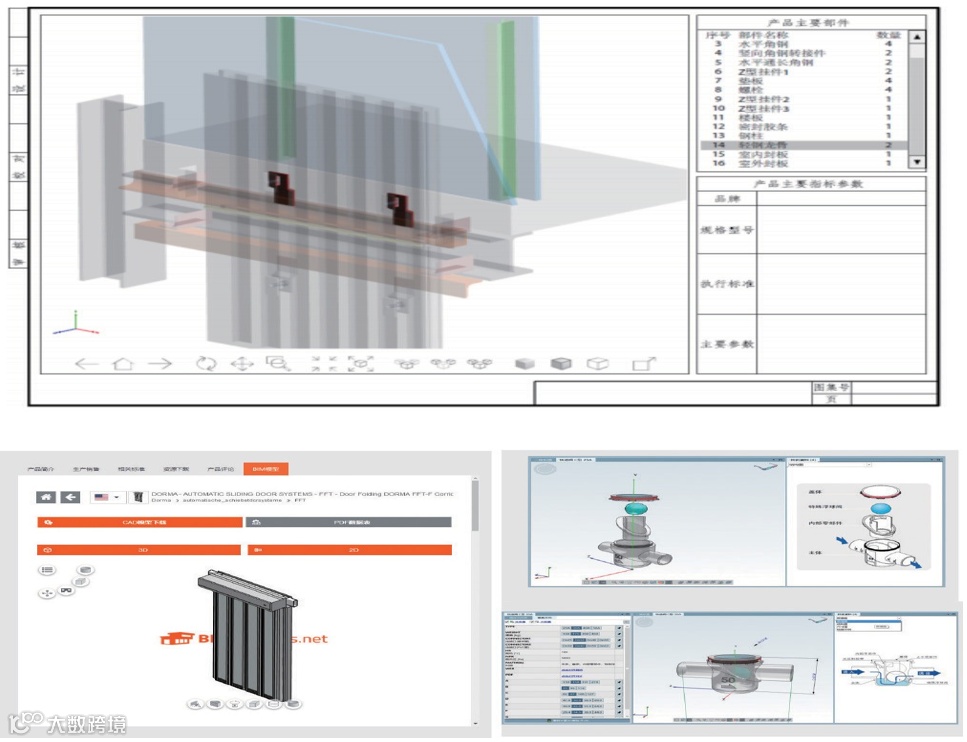Screen dimensions: 967x742
Task: Open the third tab in the product page
Action: (x=131, y=469)
